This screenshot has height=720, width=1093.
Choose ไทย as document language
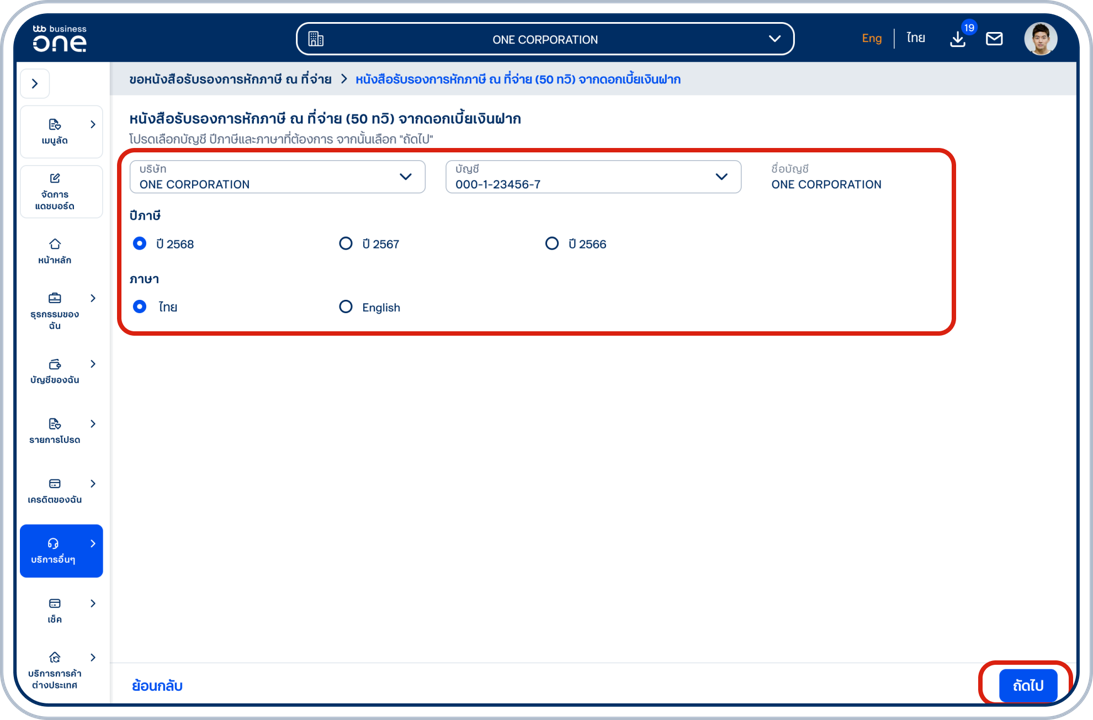point(139,307)
